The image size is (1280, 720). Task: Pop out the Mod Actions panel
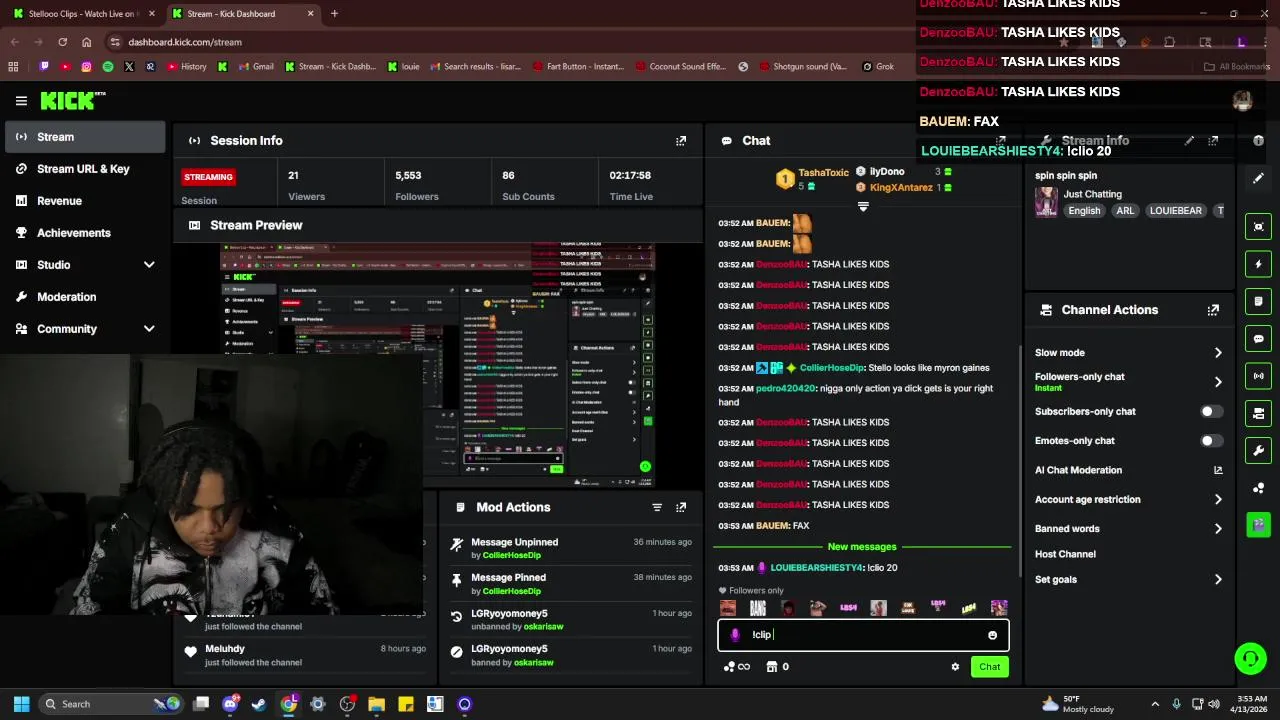(x=681, y=507)
